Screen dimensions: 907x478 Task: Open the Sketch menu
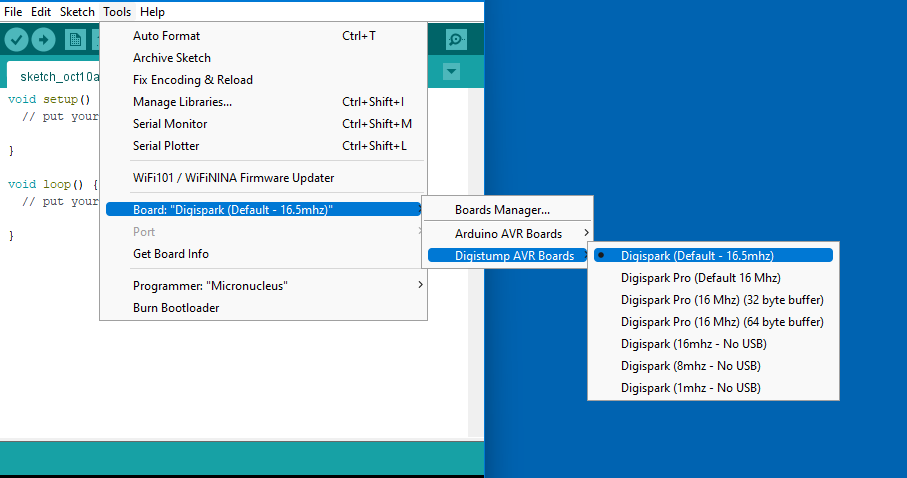(77, 12)
